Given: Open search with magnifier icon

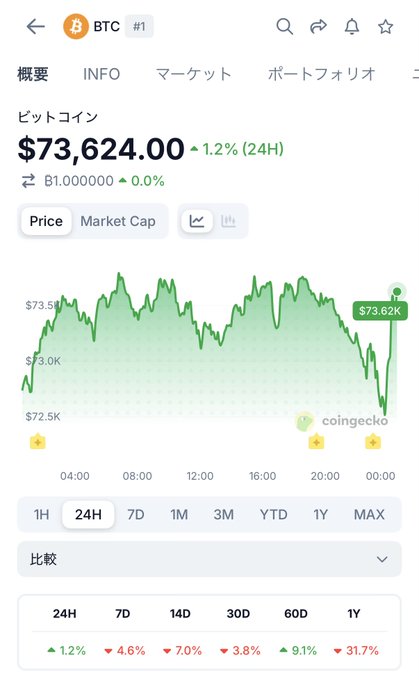Looking at the screenshot, I should click(285, 26).
